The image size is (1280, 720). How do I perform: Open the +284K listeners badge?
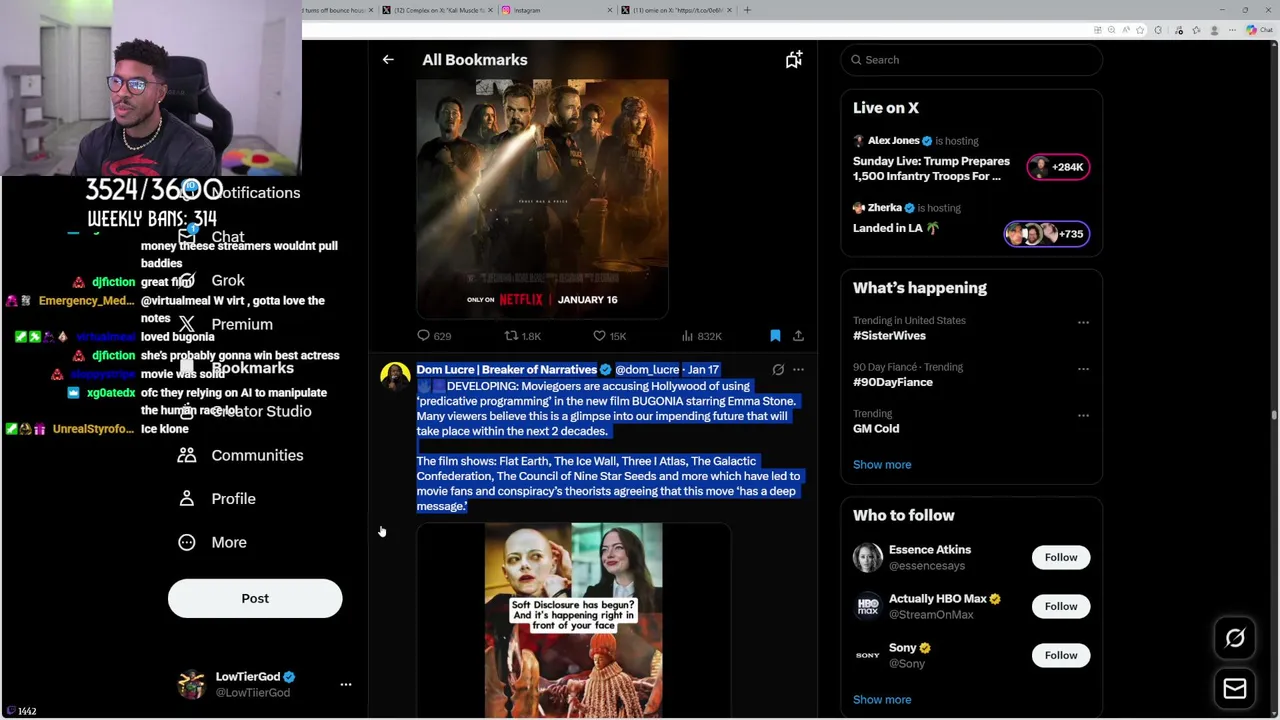(1058, 167)
